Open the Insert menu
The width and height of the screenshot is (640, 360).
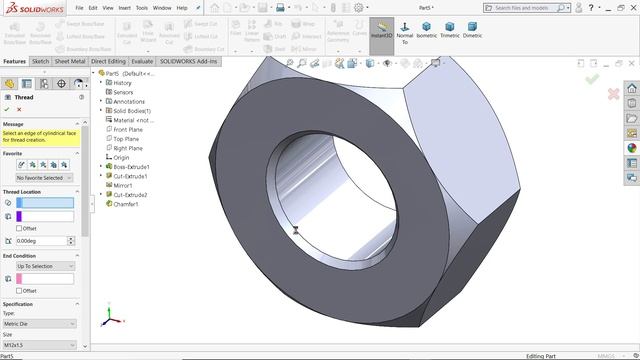(x=124, y=8)
